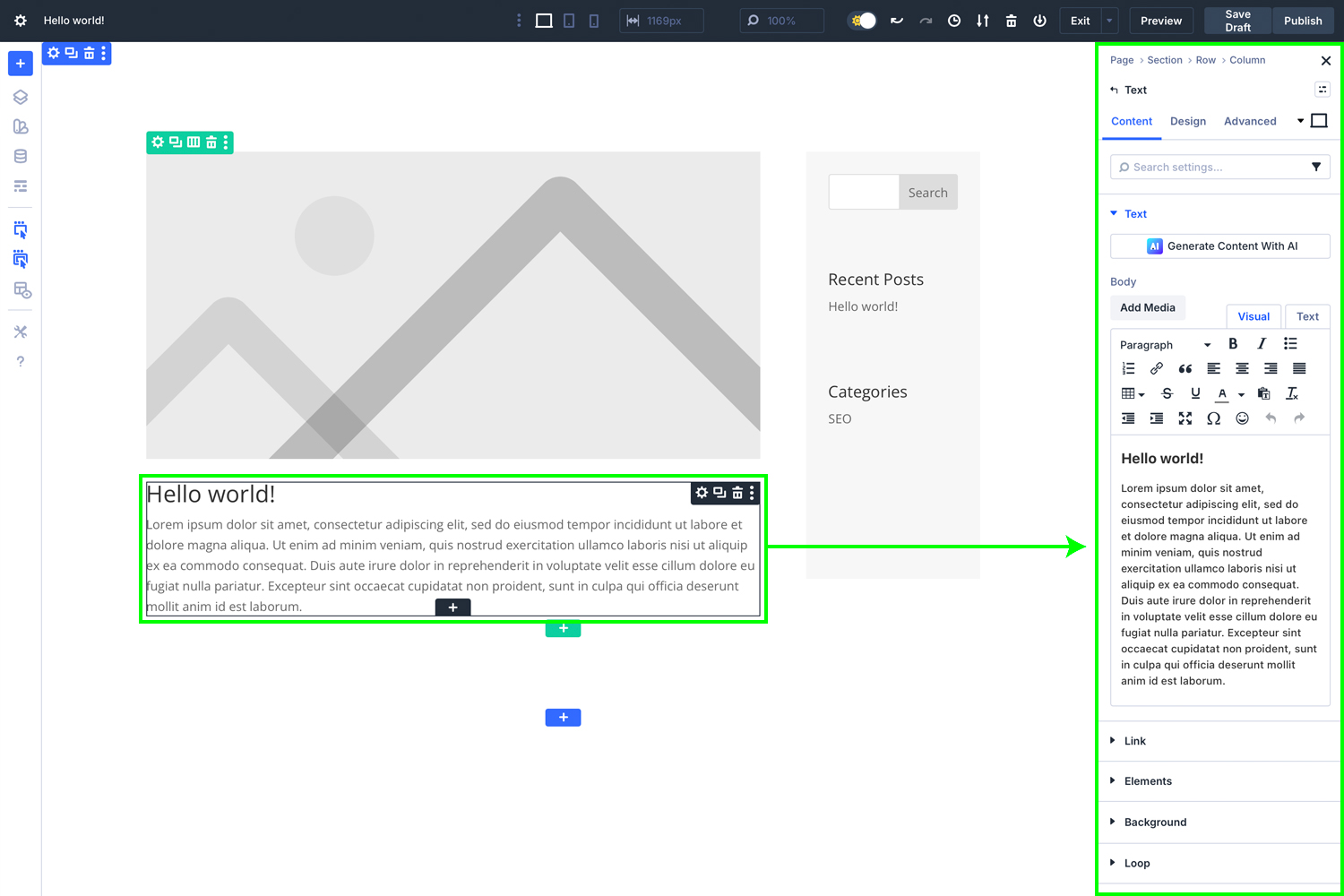This screenshot has width=1344, height=896.
Task: Click the undo arrow in the top toolbar
Action: (897, 20)
